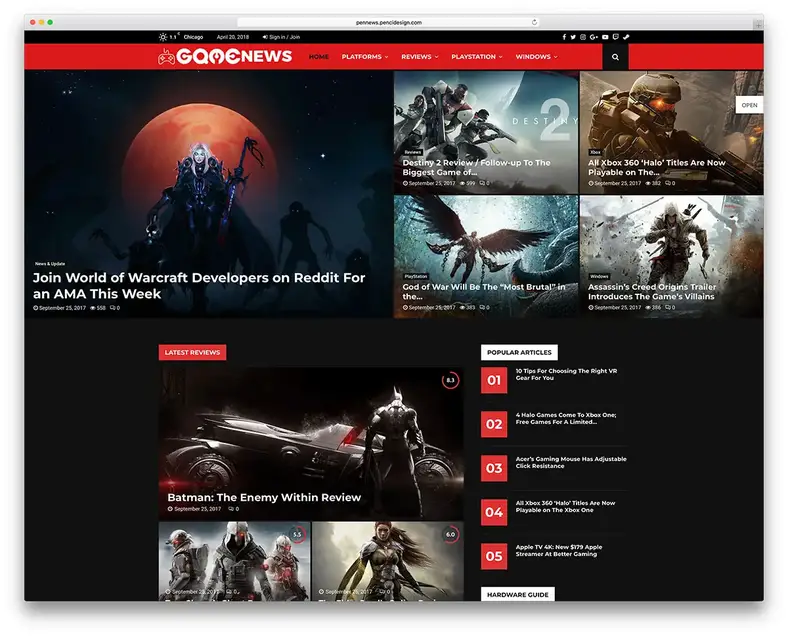Click the News & Update category tag
Viewport: 788px width, 636px height.
coord(50,264)
